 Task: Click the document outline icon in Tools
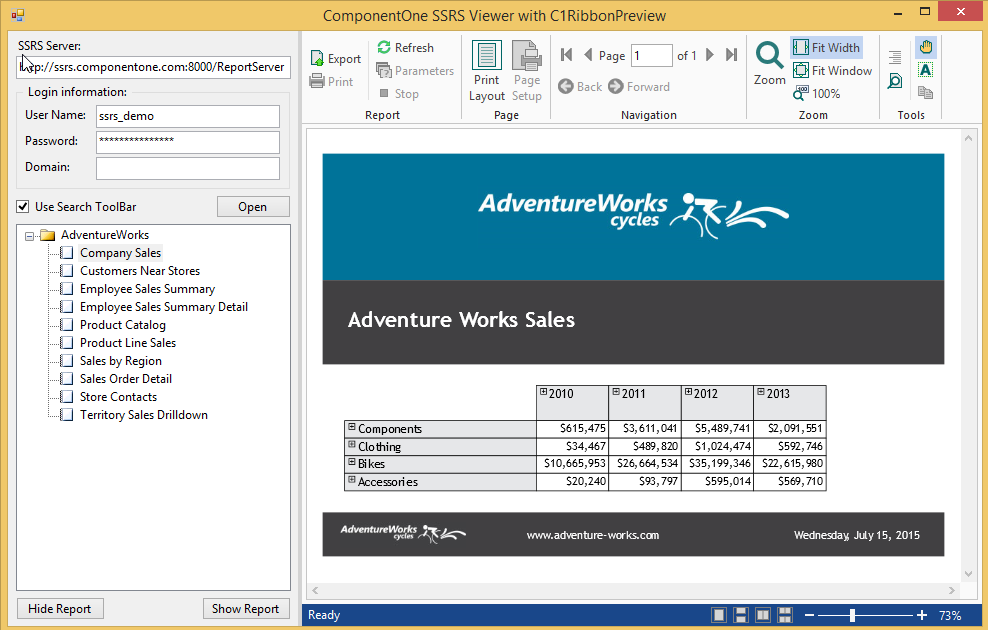[x=895, y=57]
